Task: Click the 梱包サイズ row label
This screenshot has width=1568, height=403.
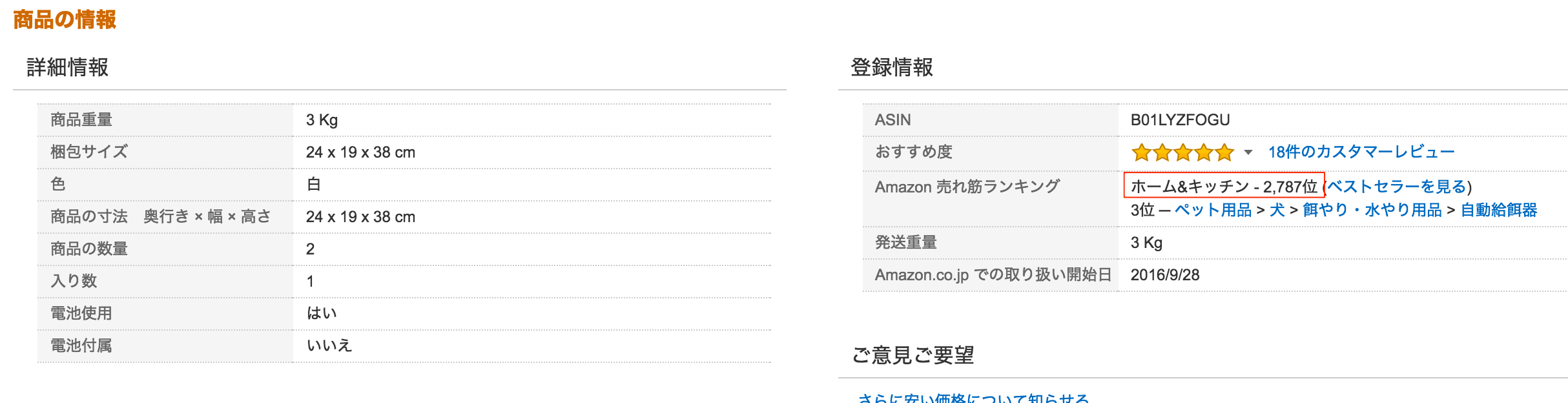Action: coord(89,152)
